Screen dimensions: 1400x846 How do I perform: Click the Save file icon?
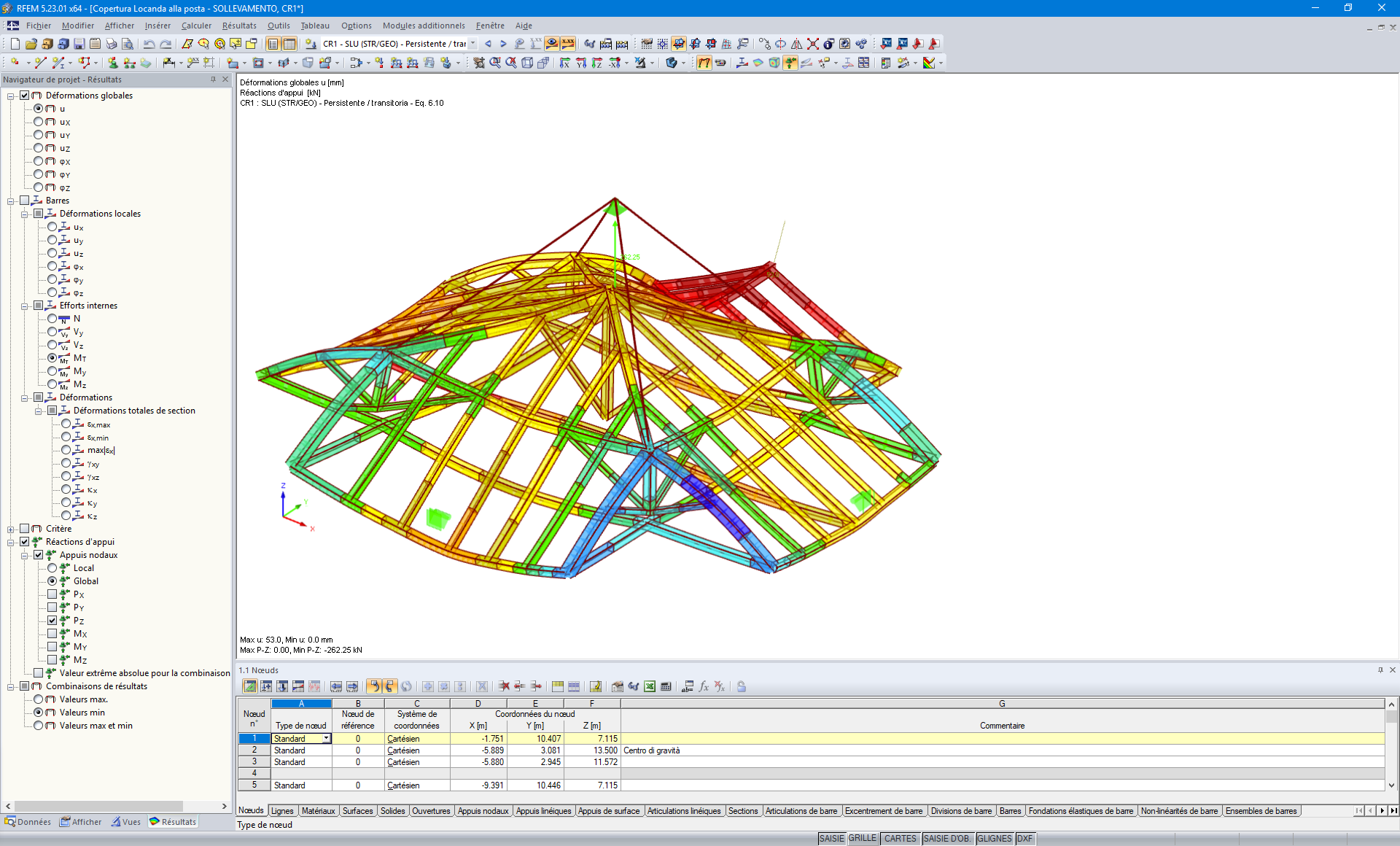[79, 44]
